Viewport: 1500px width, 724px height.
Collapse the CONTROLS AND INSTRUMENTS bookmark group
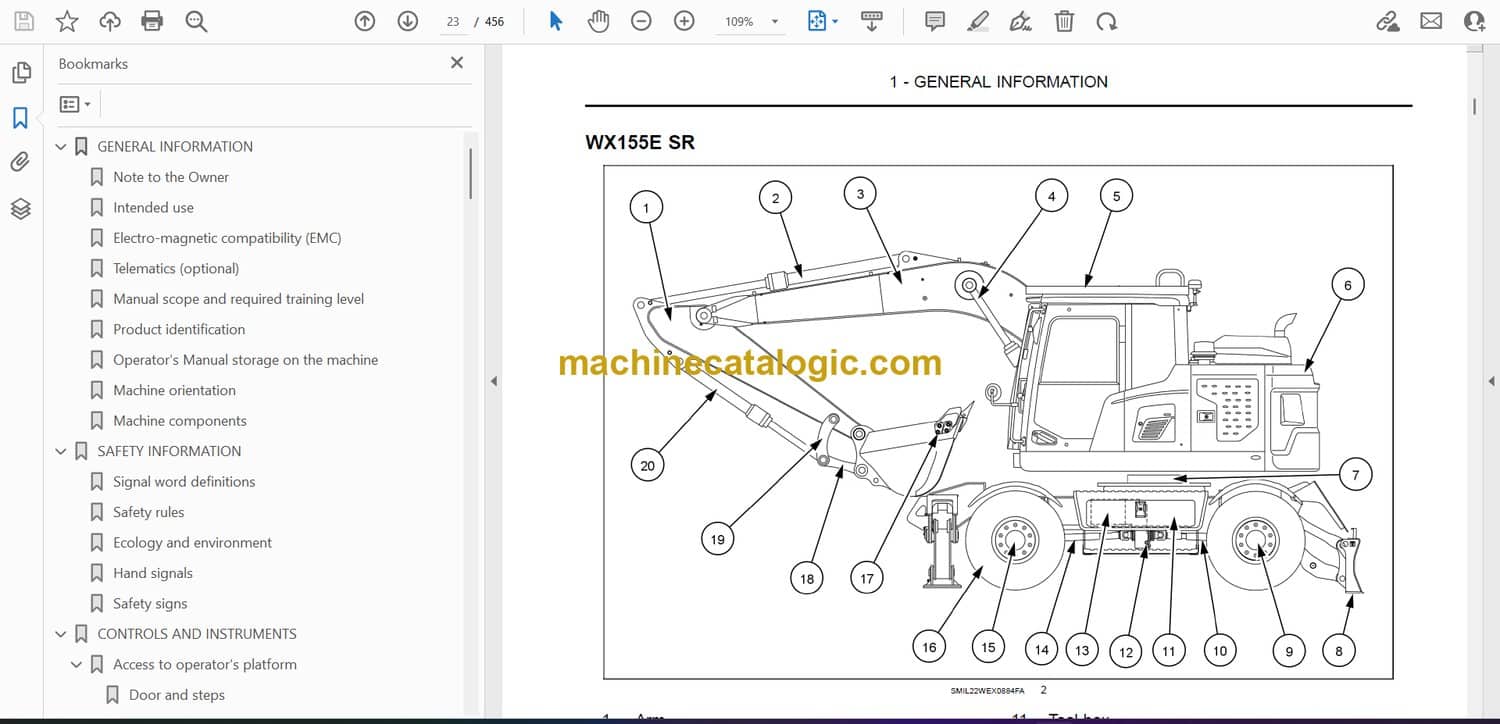(x=60, y=635)
